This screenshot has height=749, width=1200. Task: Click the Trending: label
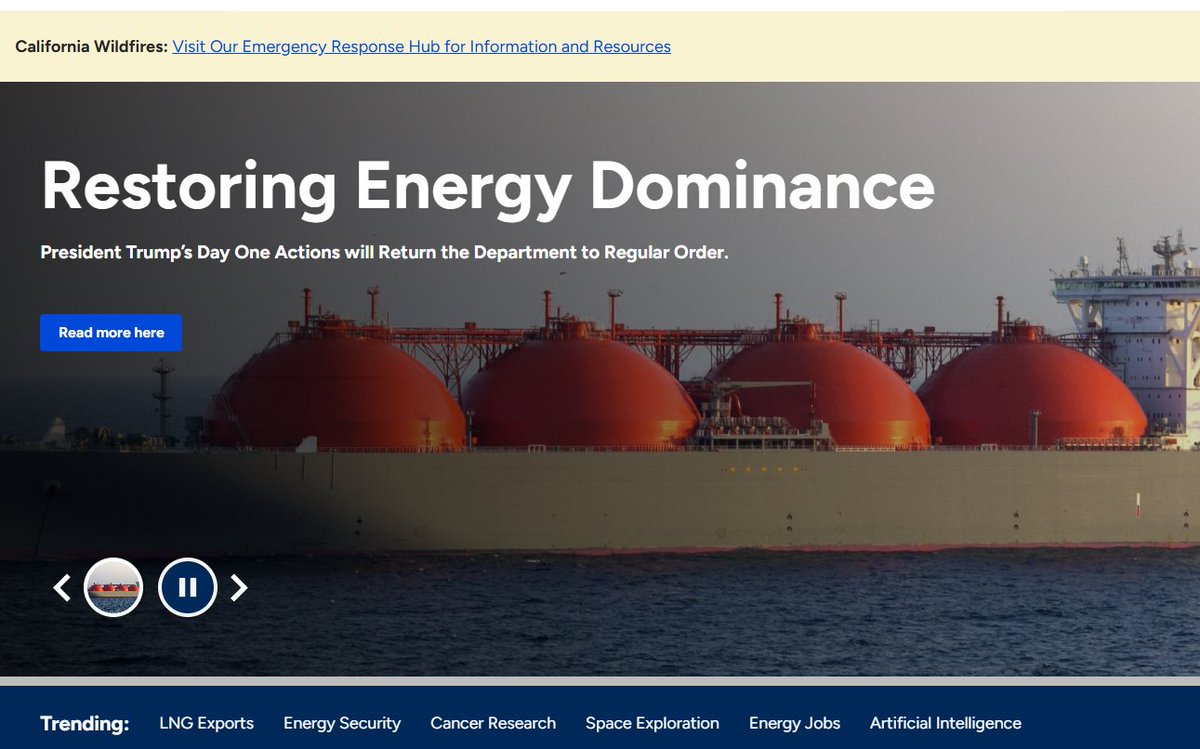(x=84, y=724)
